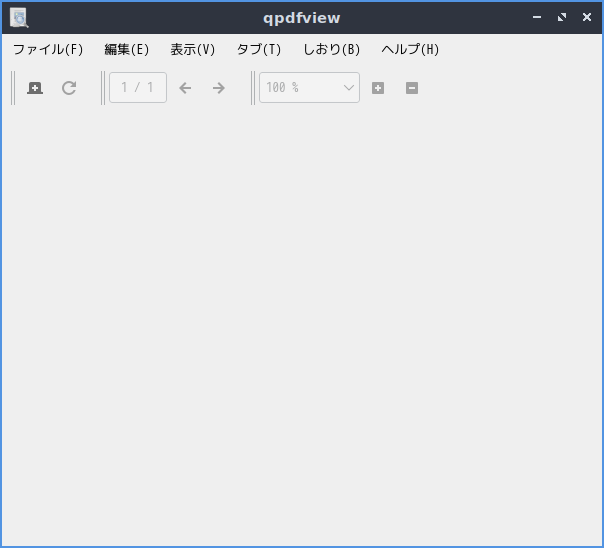Click the qpdfview app icon in title bar

tap(19, 18)
